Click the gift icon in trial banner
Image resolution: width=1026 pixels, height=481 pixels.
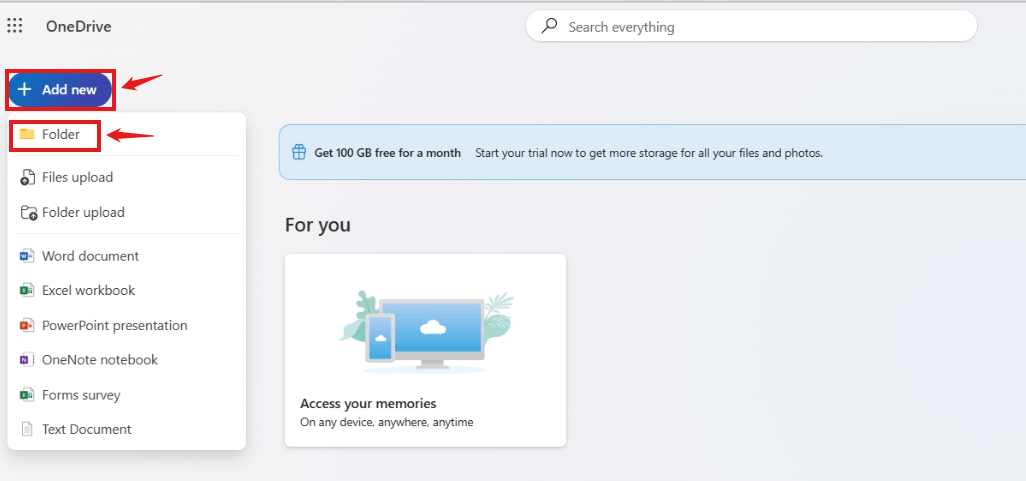coord(299,152)
